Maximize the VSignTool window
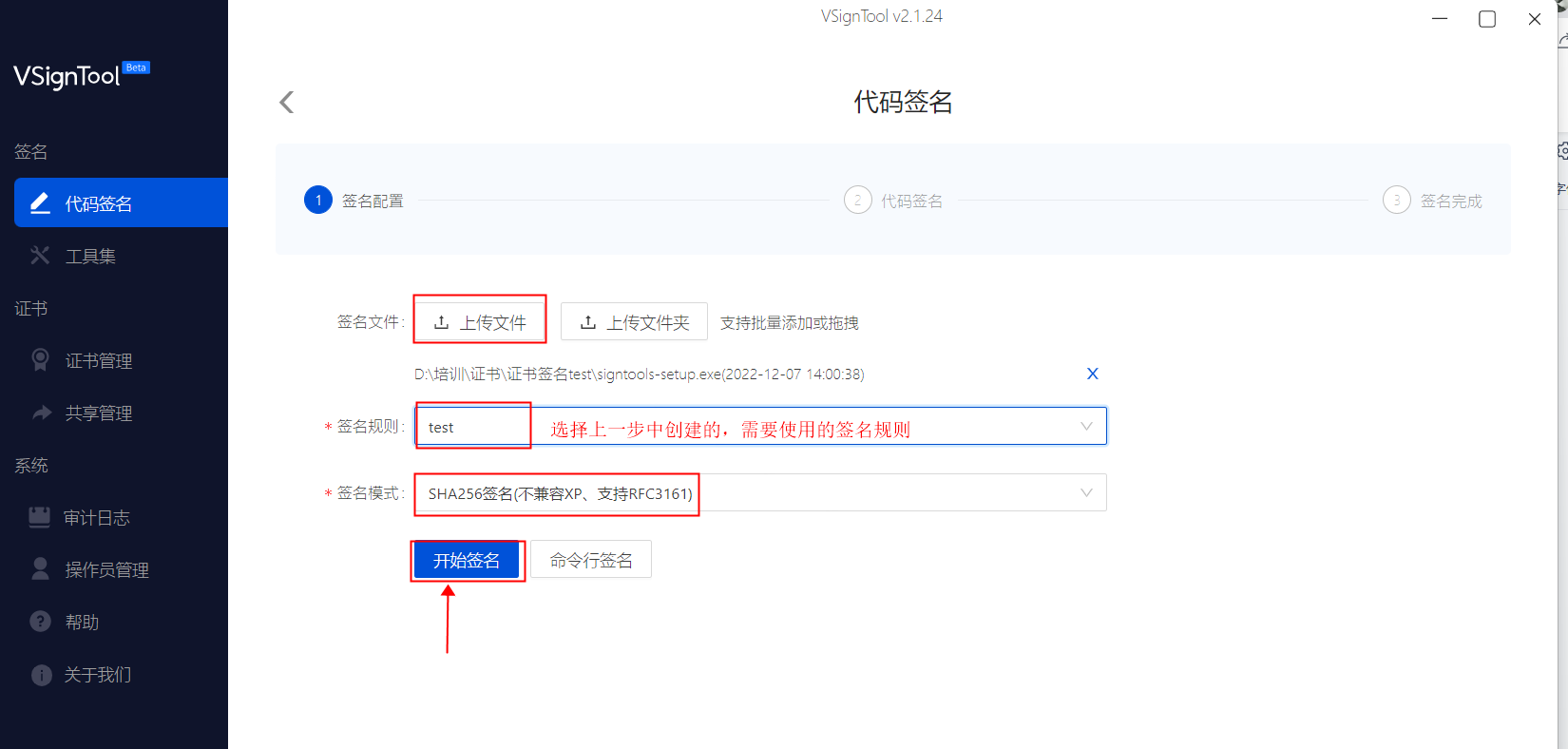 (x=1487, y=19)
